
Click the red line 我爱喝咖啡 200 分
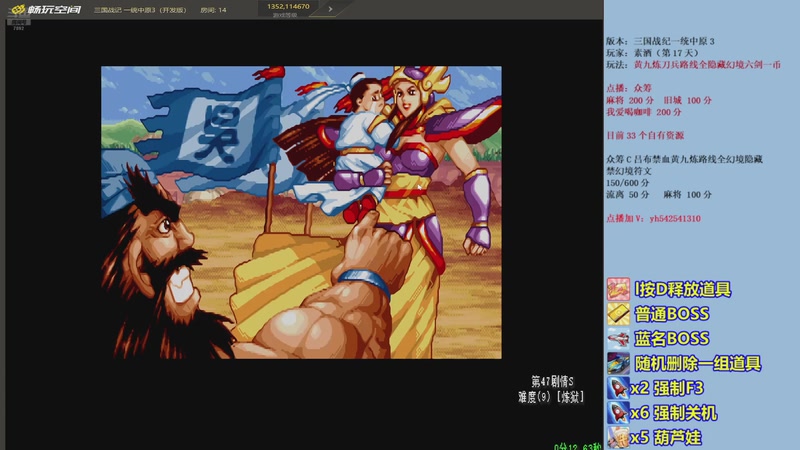tap(643, 112)
